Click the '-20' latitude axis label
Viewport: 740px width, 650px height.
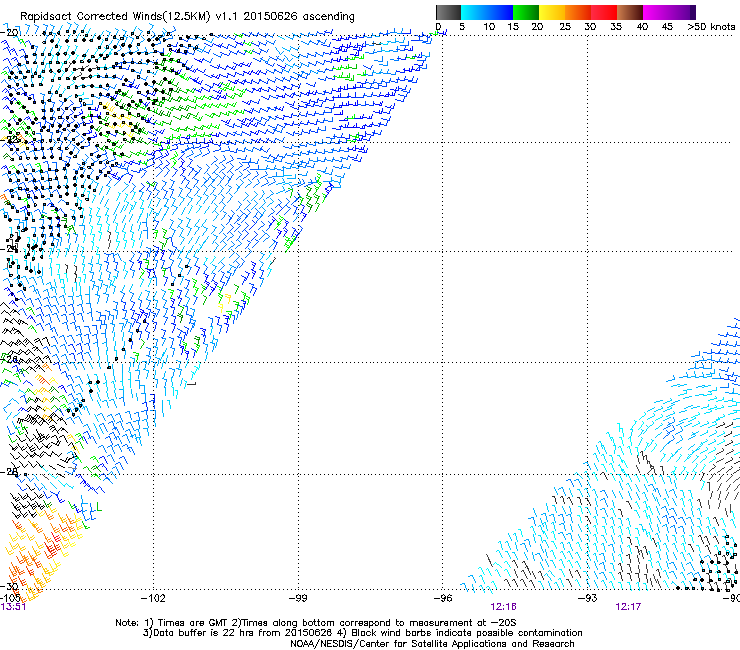pos(9,33)
